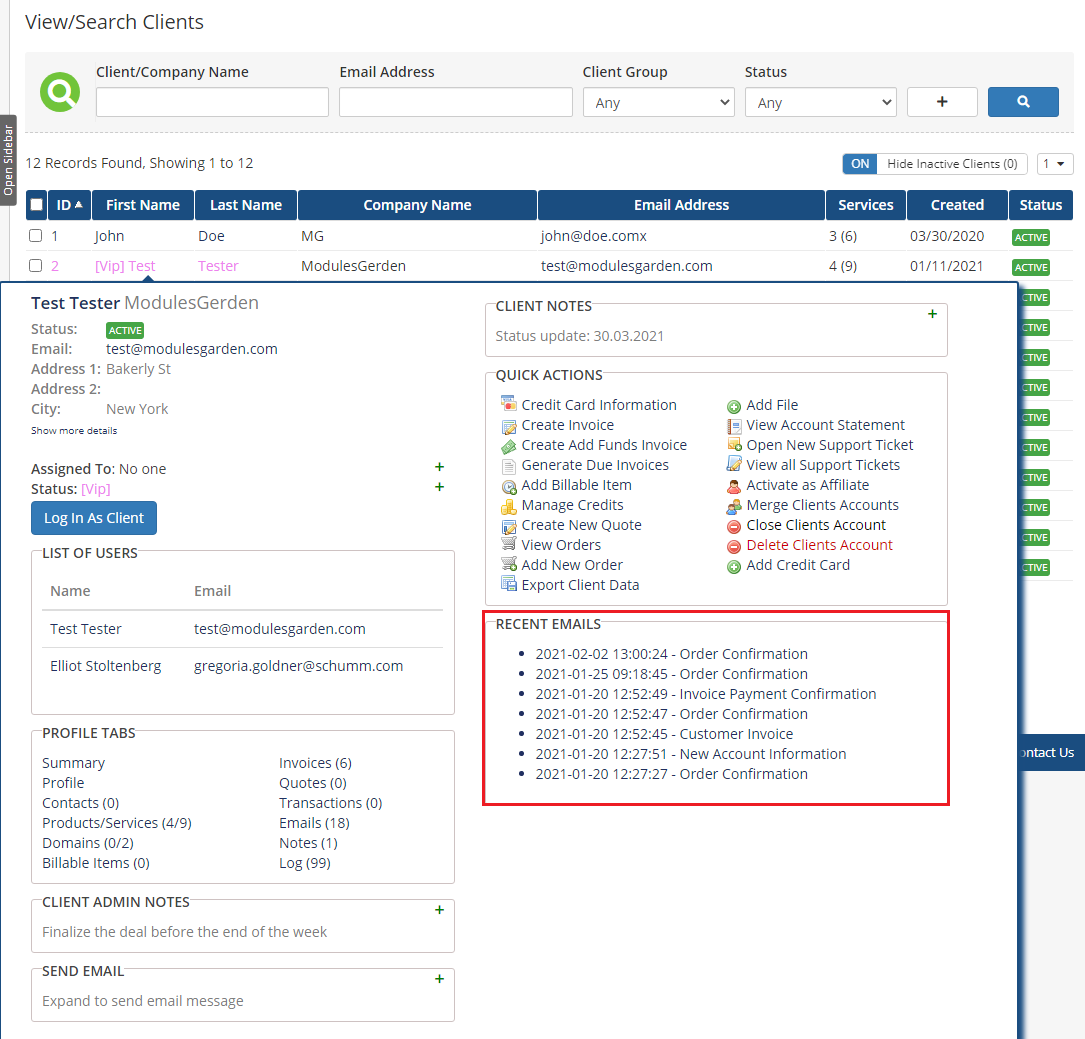Click the blue magnifier search button

[x=1023, y=102]
